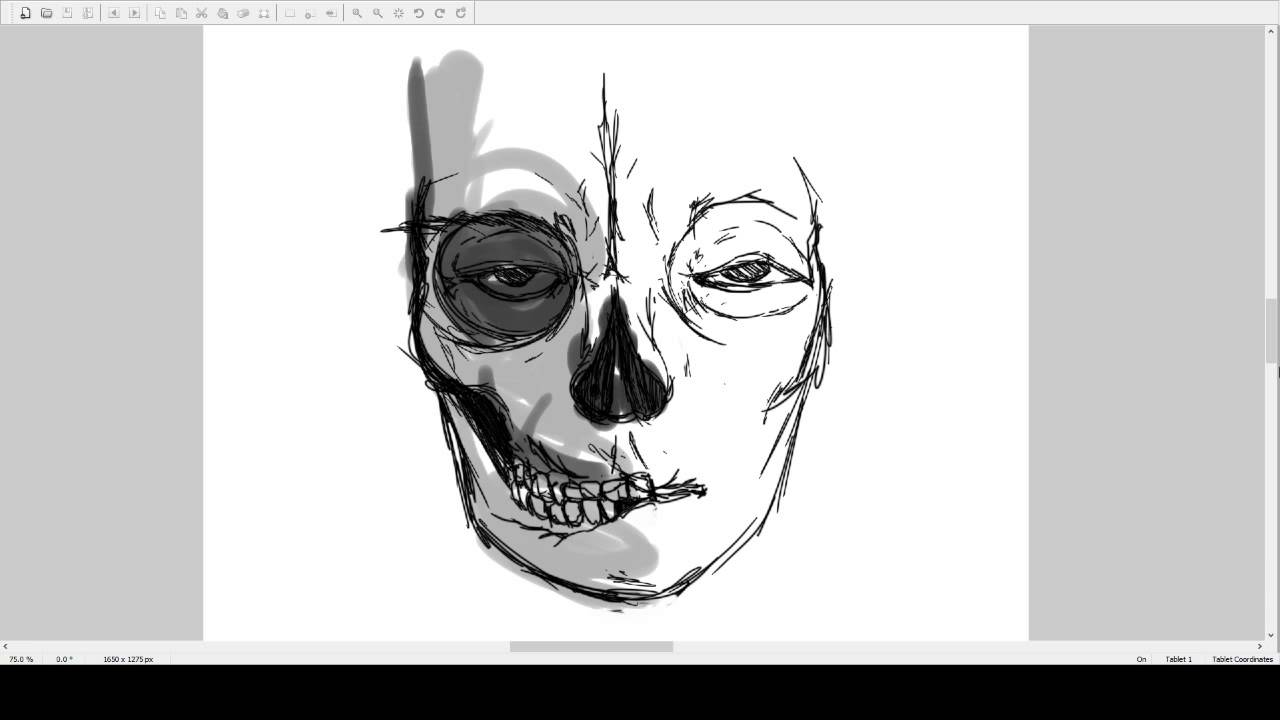Click the New document icon
Screen dimensions: 1280x720
(26, 13)
